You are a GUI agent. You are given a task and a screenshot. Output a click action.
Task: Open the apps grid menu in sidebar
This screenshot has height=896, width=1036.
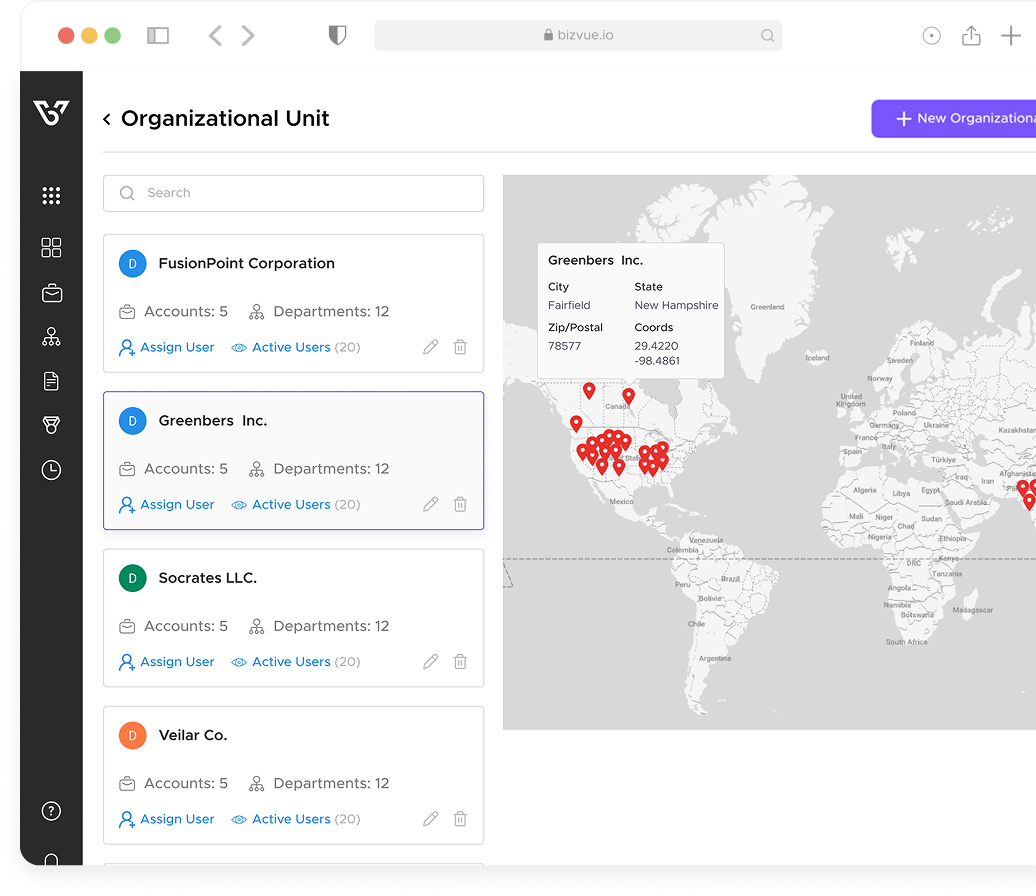[x=51, y=196]
